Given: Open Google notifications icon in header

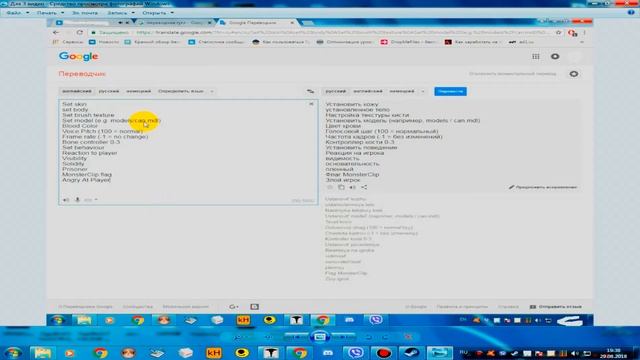Looking at the screenshot, I should pos(555,56).
